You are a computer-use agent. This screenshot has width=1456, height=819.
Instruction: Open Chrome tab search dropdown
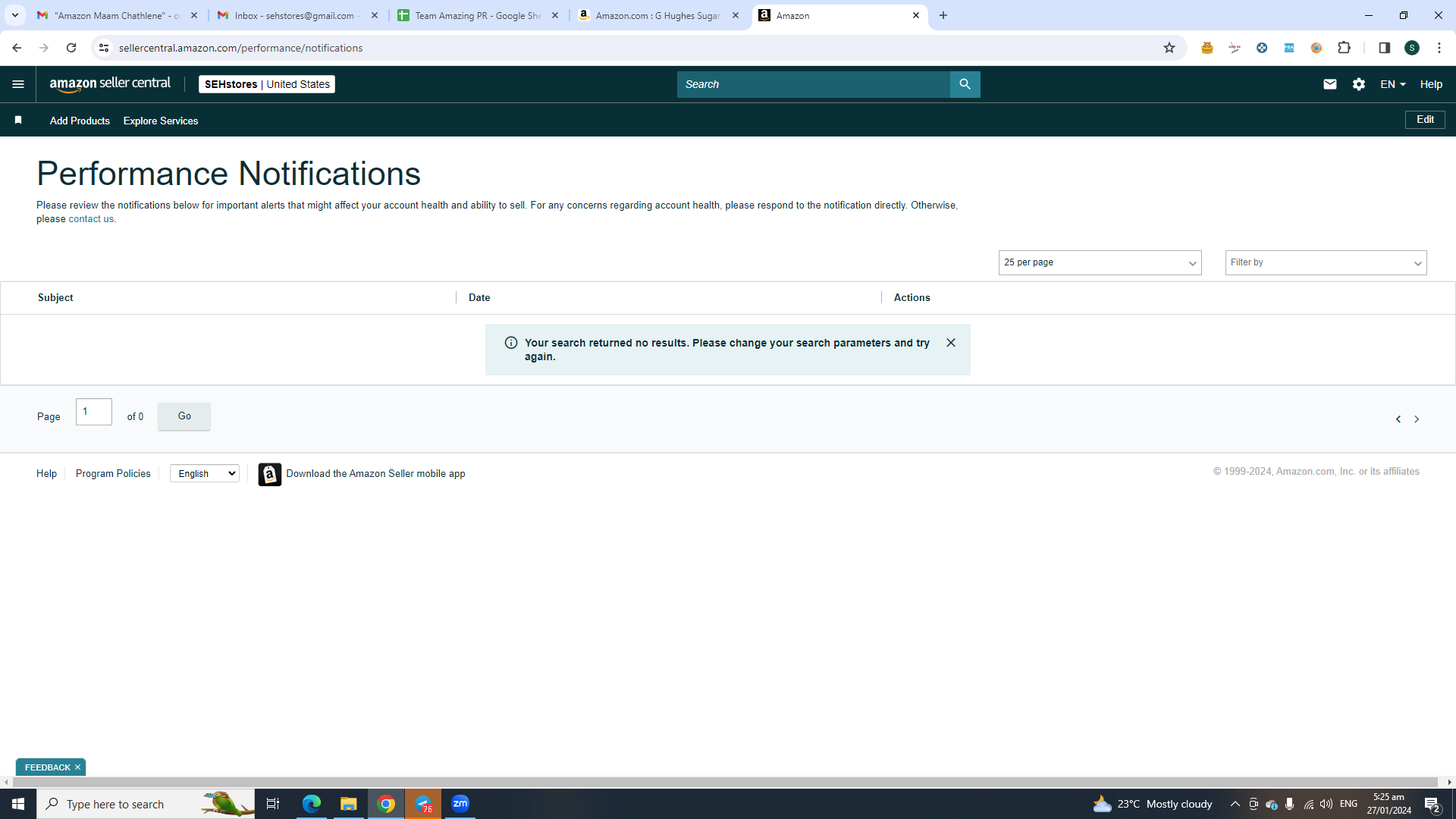pyautogui.click(x=14, y=15)
